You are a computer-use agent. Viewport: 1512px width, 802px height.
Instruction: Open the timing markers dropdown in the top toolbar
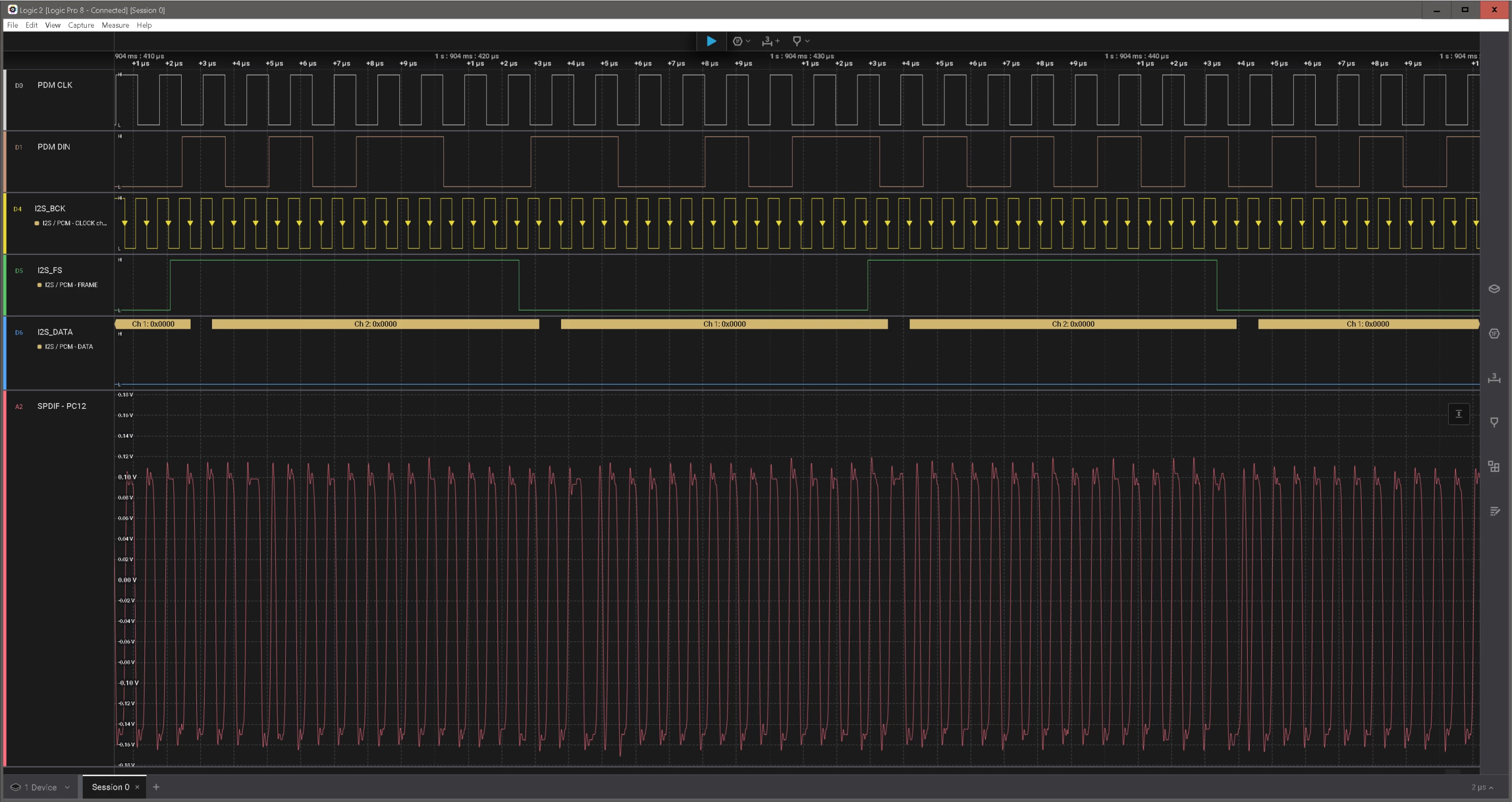(801, 41)
